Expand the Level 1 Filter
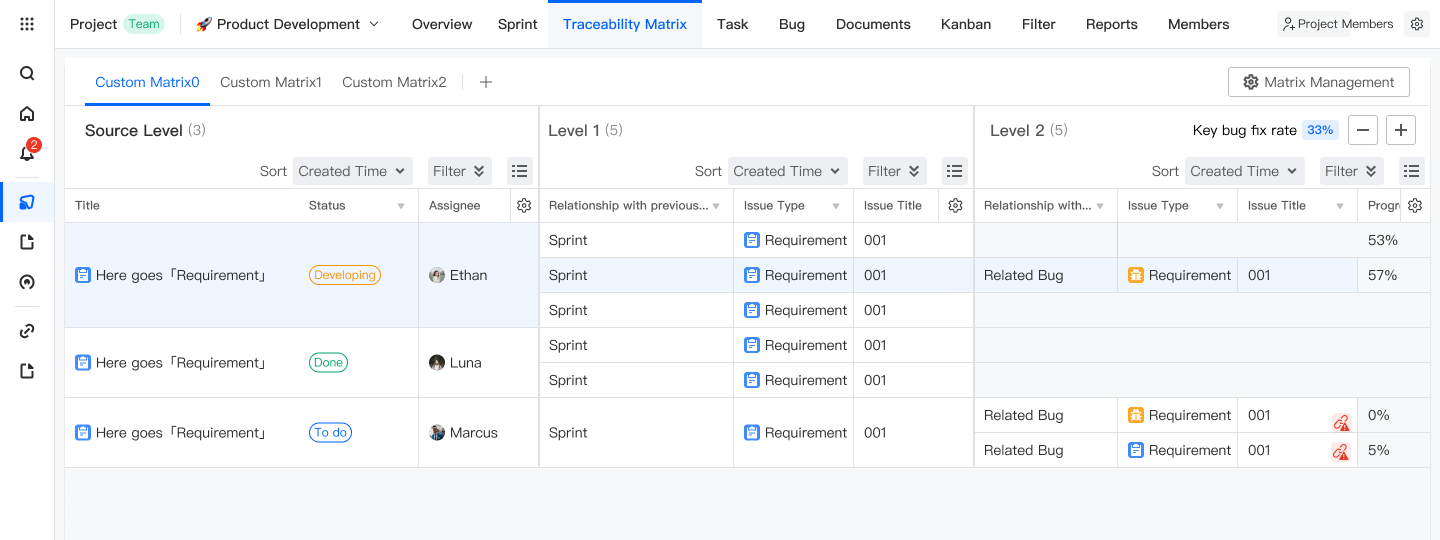 click(x=894, y=171)
